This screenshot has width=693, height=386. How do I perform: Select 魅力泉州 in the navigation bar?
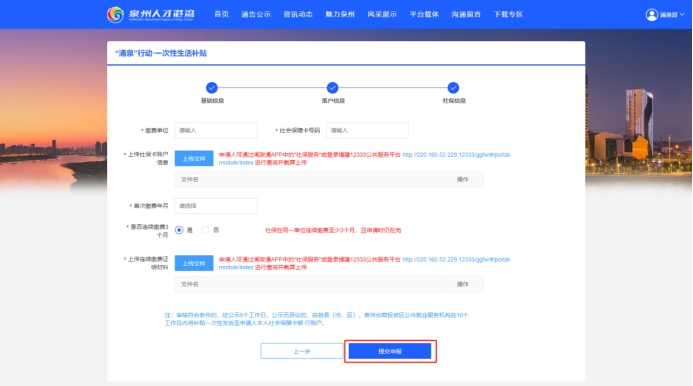(x=340, y=14)
